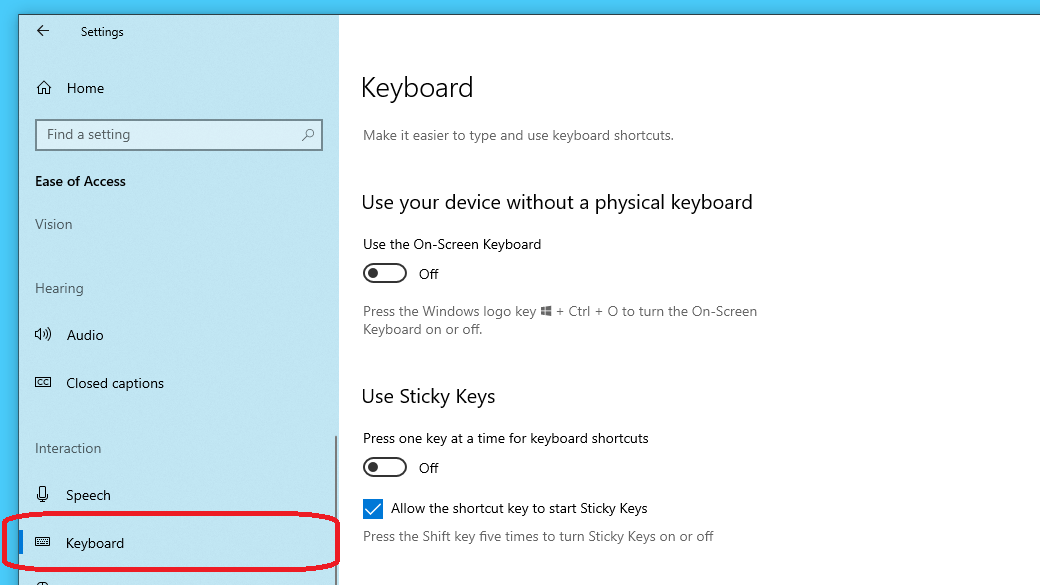Enable the Sticky Keys toggle
1040x585 pixels.
384,466
